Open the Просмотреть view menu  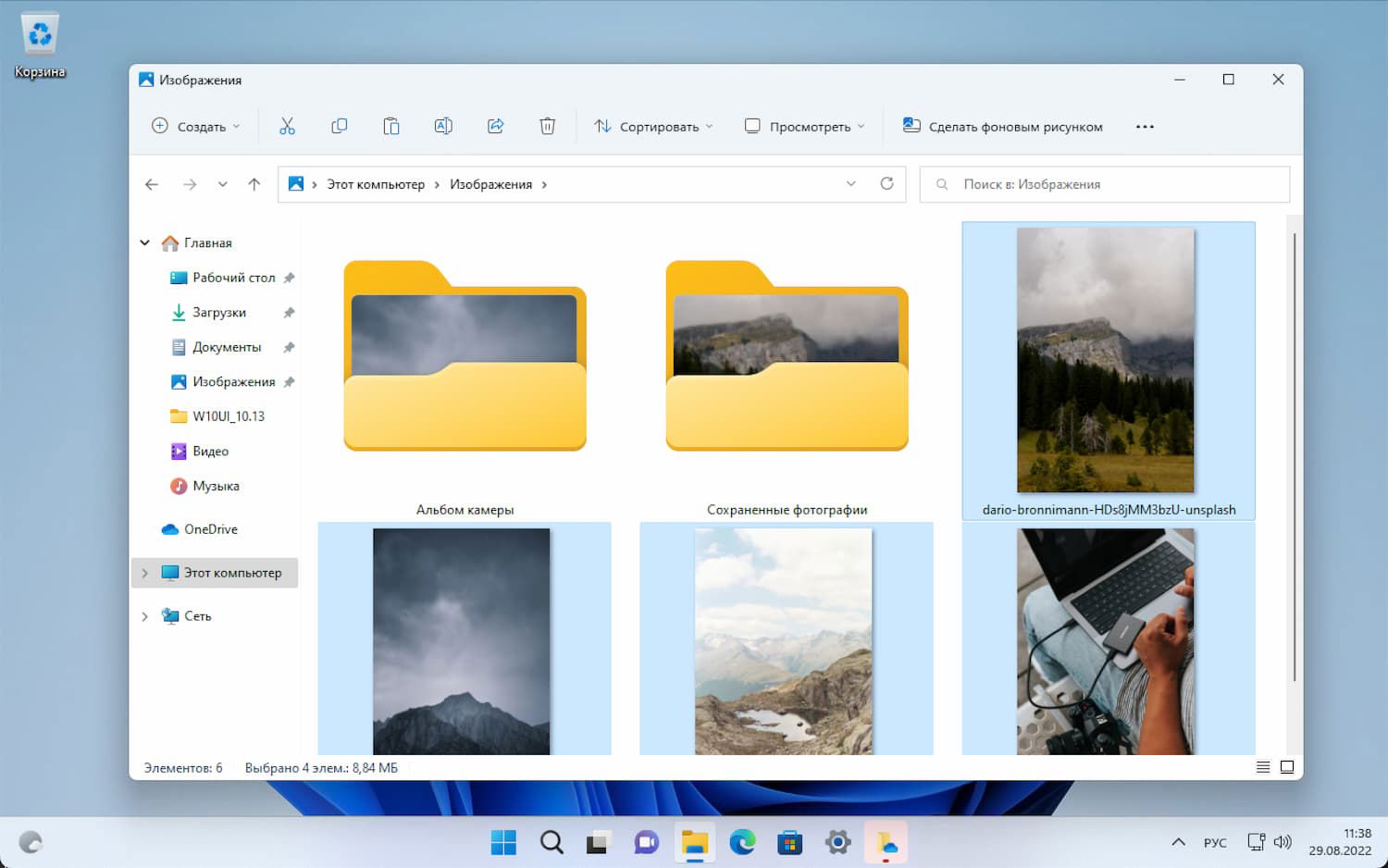tap(805, 127)
